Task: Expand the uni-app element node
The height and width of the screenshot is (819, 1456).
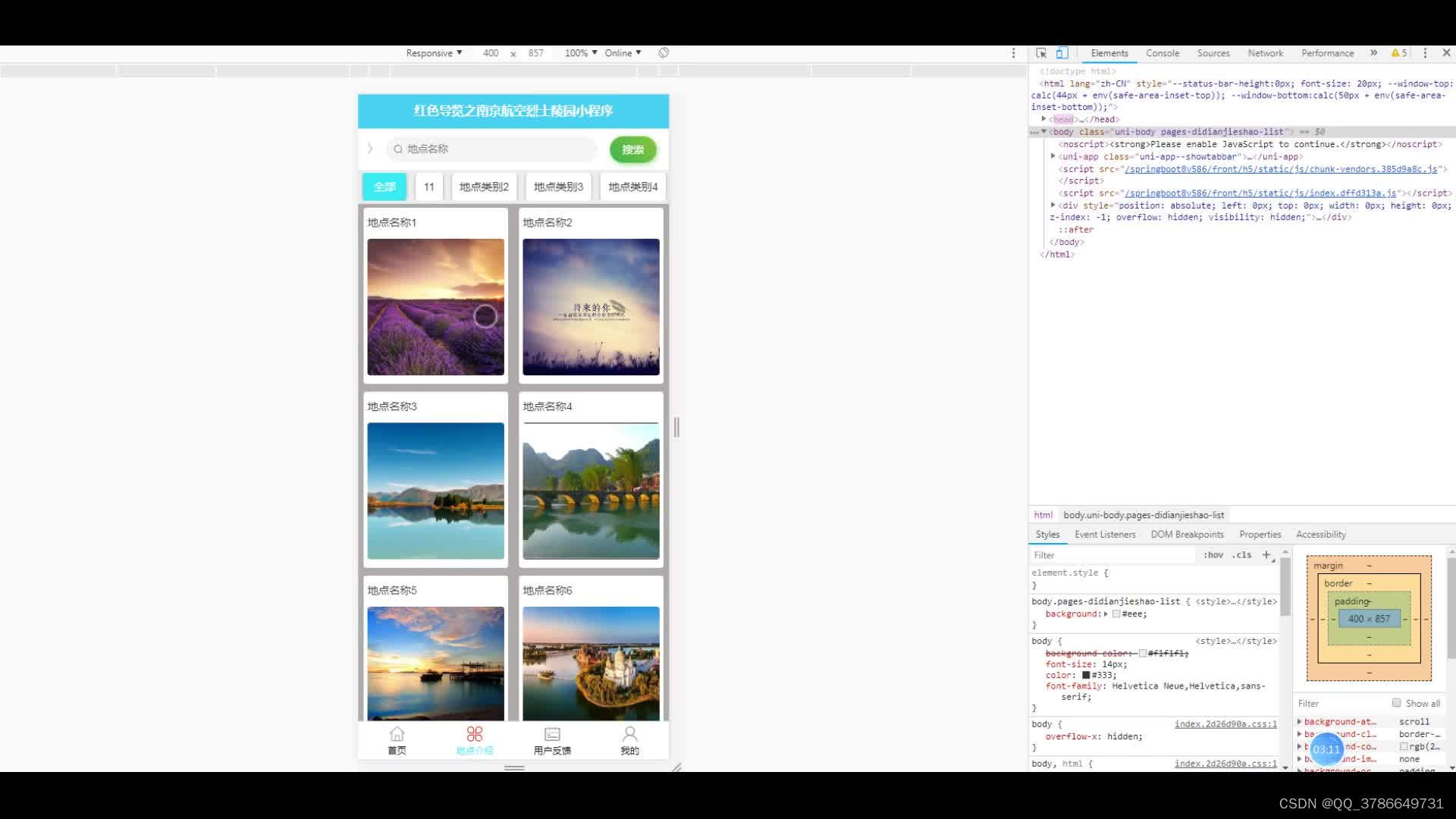Action: pyautogui.click(x=1053, y=156)
